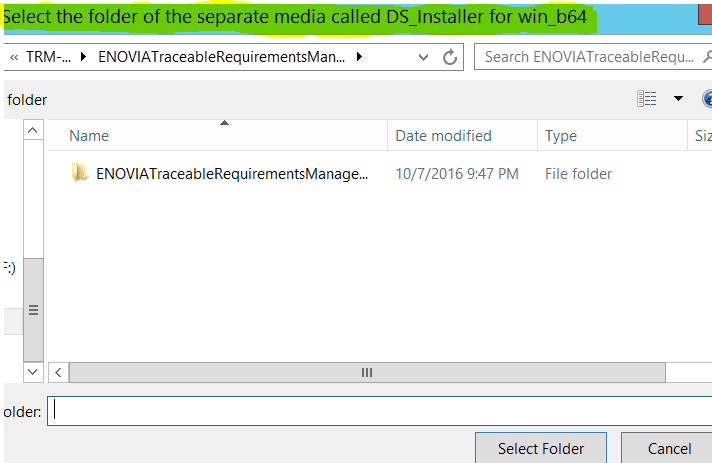Click the search magnifier icon
This screenshot has height=463, width=712.
pos(707,57)
